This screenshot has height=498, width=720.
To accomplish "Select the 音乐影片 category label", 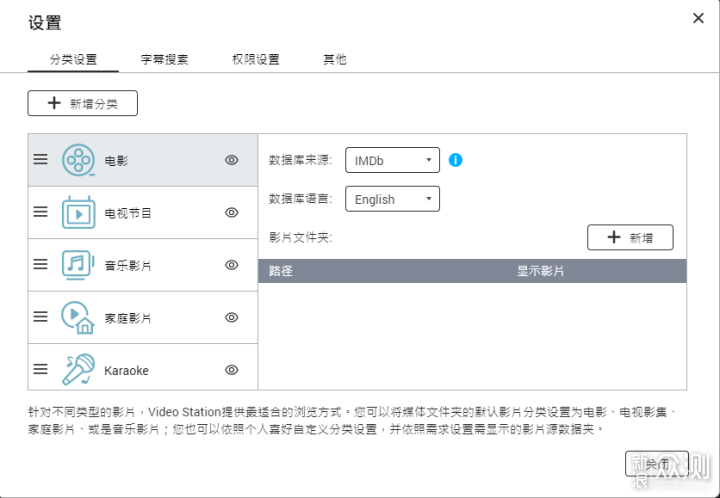I will (x=128, y=265).
